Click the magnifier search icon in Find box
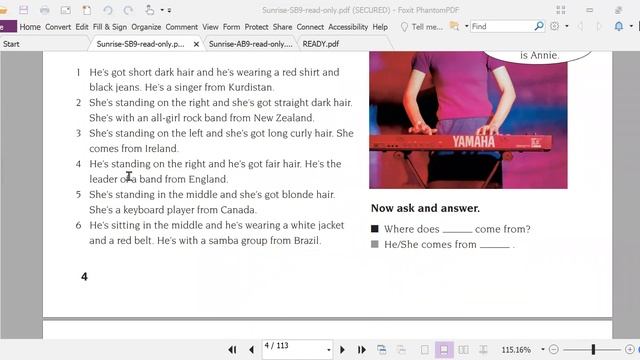 539,26
